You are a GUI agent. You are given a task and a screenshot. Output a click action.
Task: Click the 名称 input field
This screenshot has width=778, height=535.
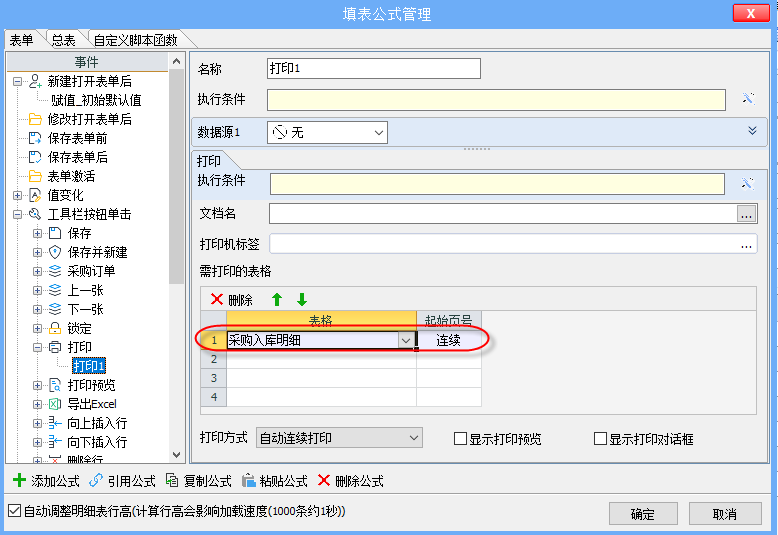click(374, 68)
